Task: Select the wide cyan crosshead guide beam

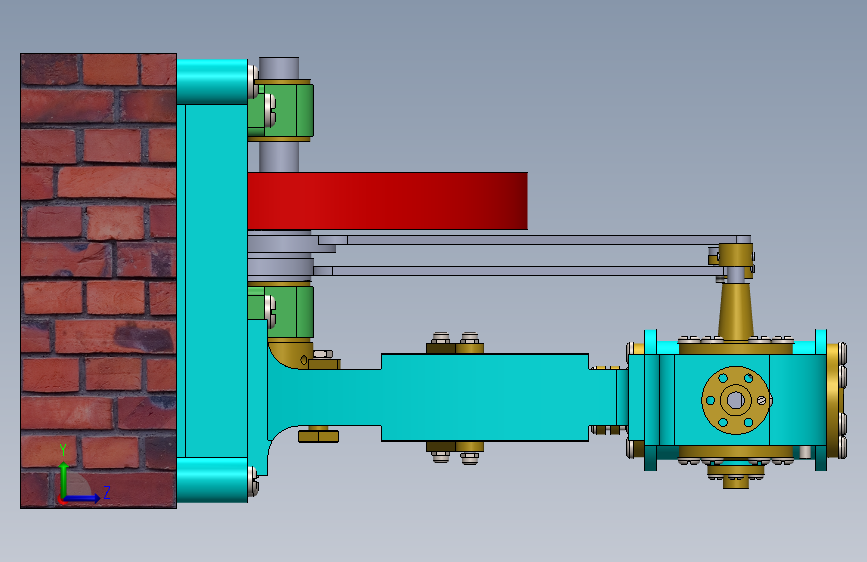Action: click(x=484, y=397)
